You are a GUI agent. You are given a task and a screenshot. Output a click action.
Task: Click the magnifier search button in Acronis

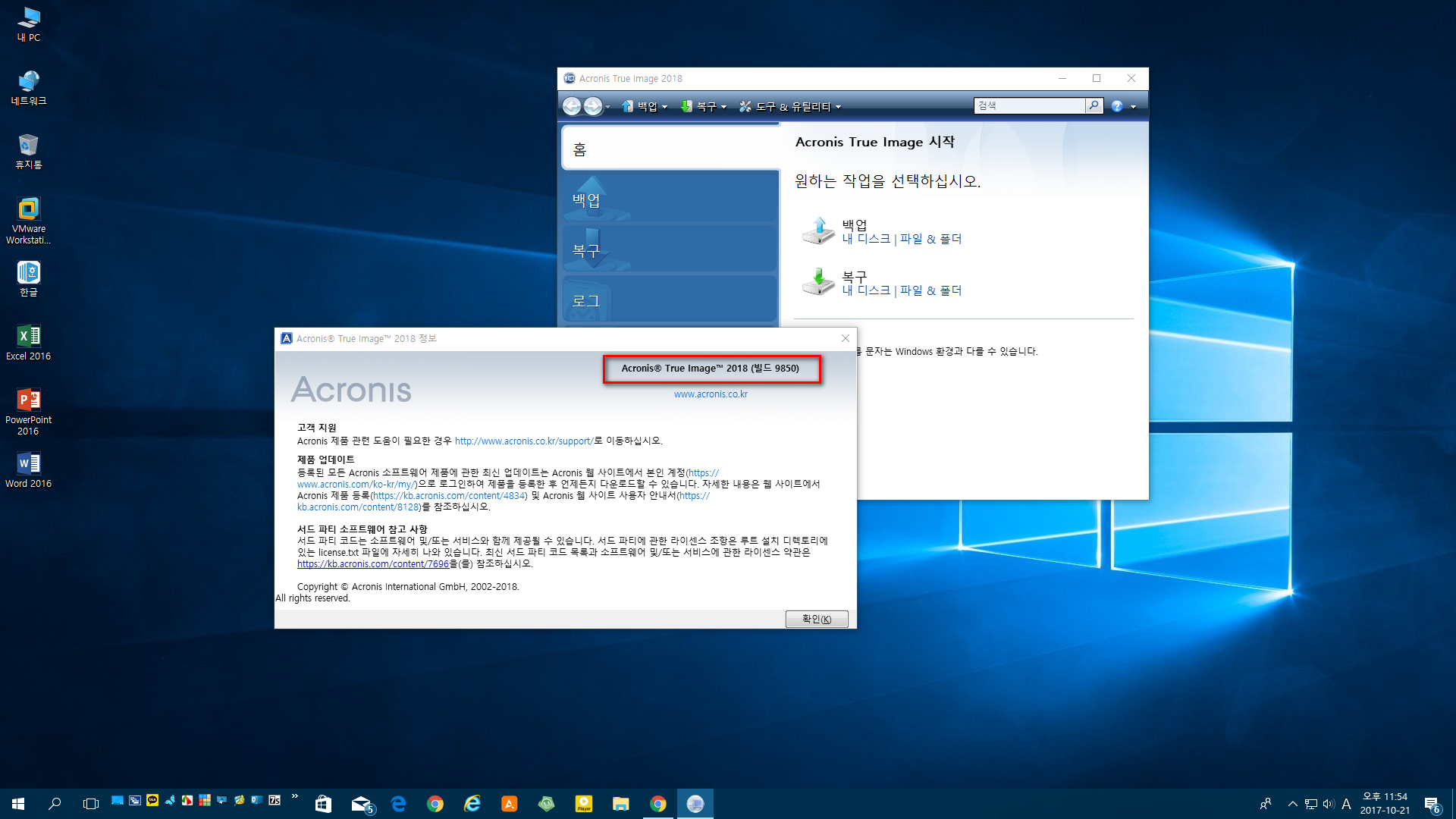tap(1094, 105)
